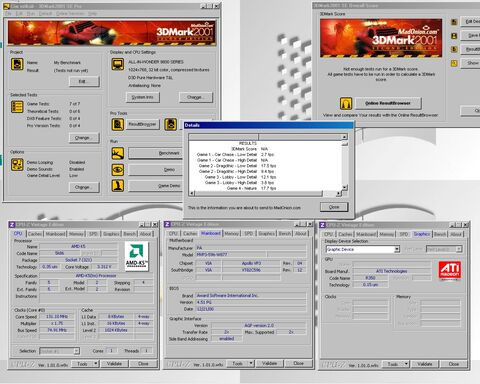Switch to Bench tab in the CPU-Z window showing the Graphics tab
Image resolution: width=480 pixels, height=384 pixels.
pos(440,234)
